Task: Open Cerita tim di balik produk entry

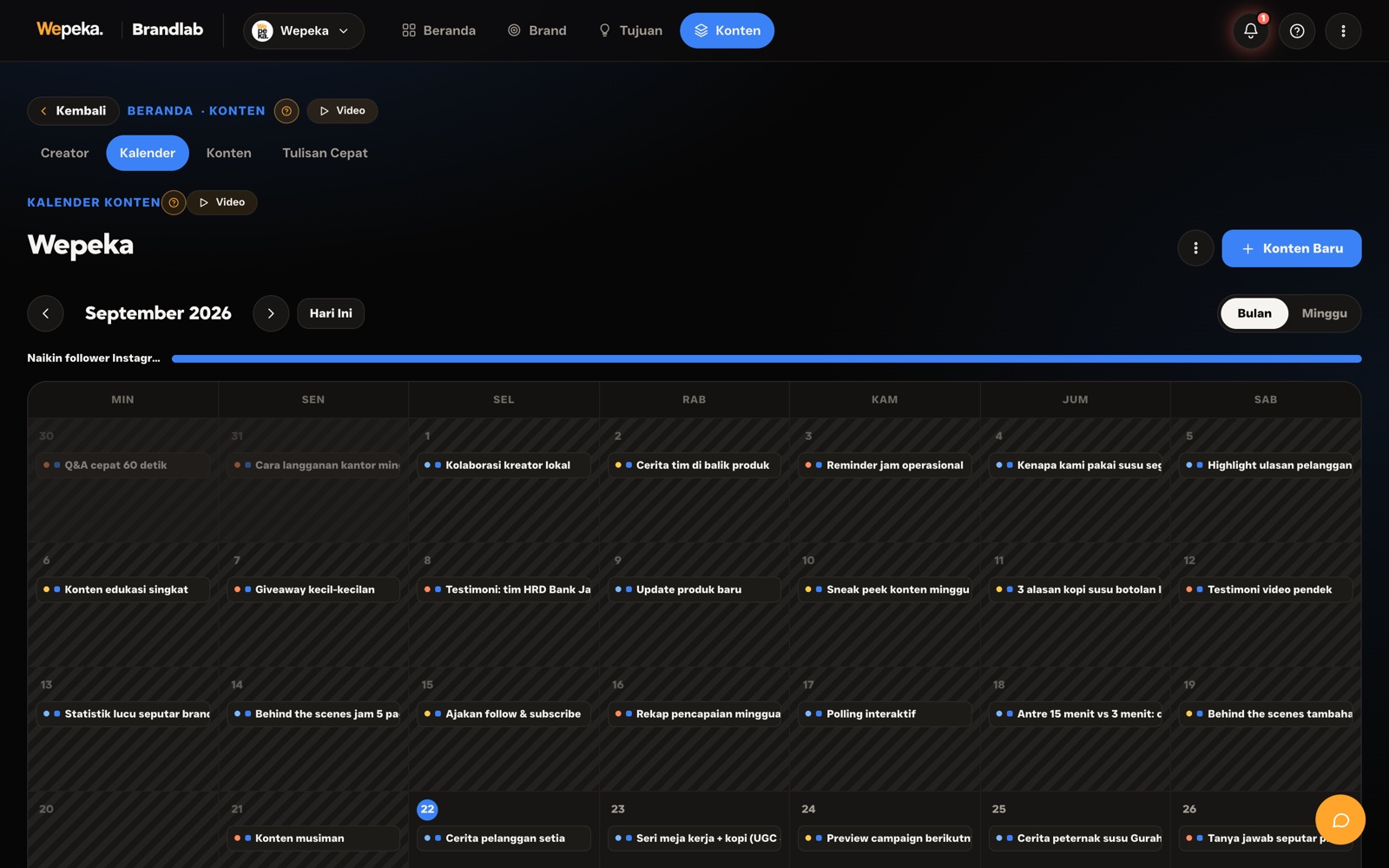Action: (694, 465)
